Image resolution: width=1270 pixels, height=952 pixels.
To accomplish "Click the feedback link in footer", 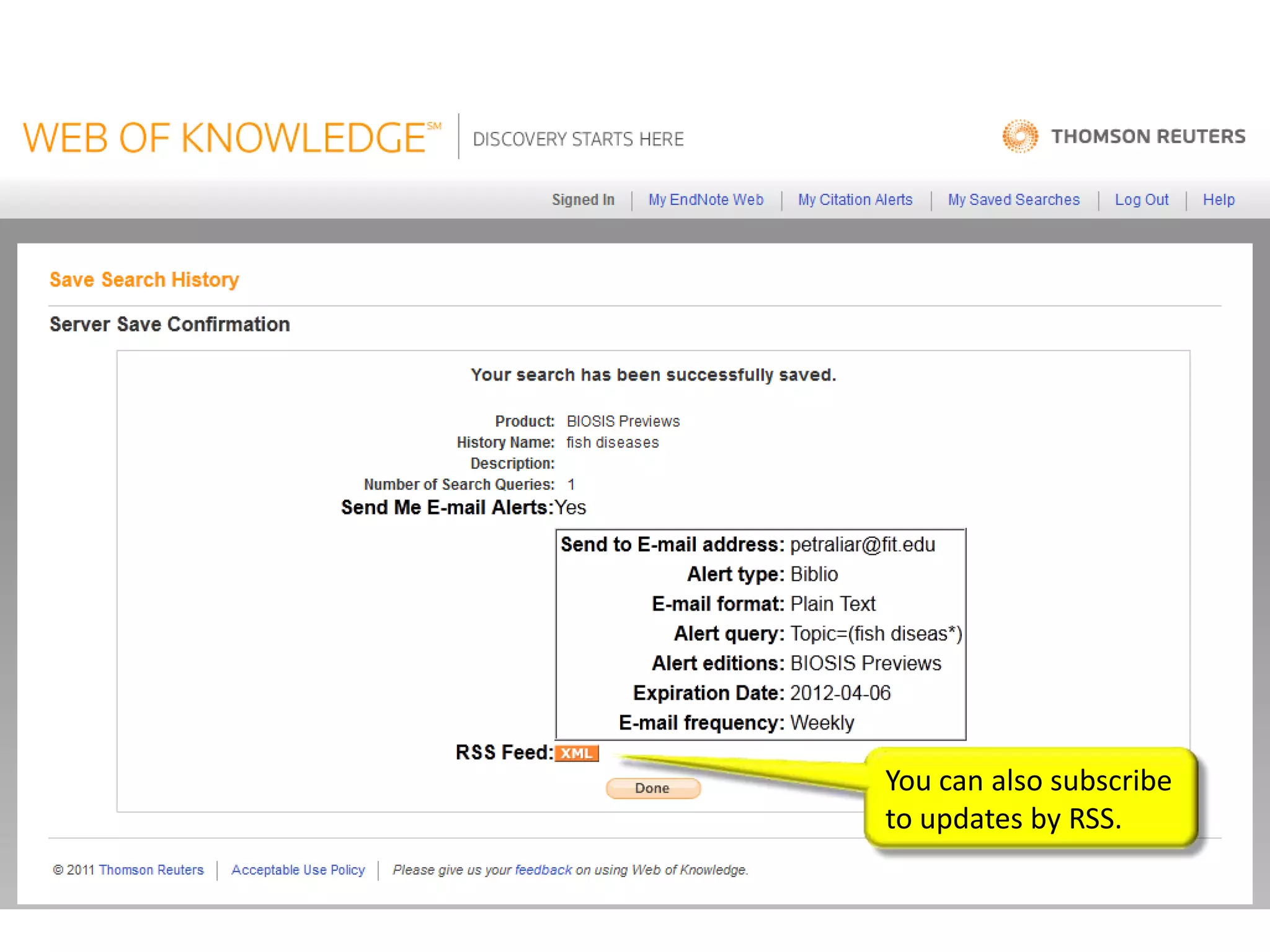I will click(543, 870).
